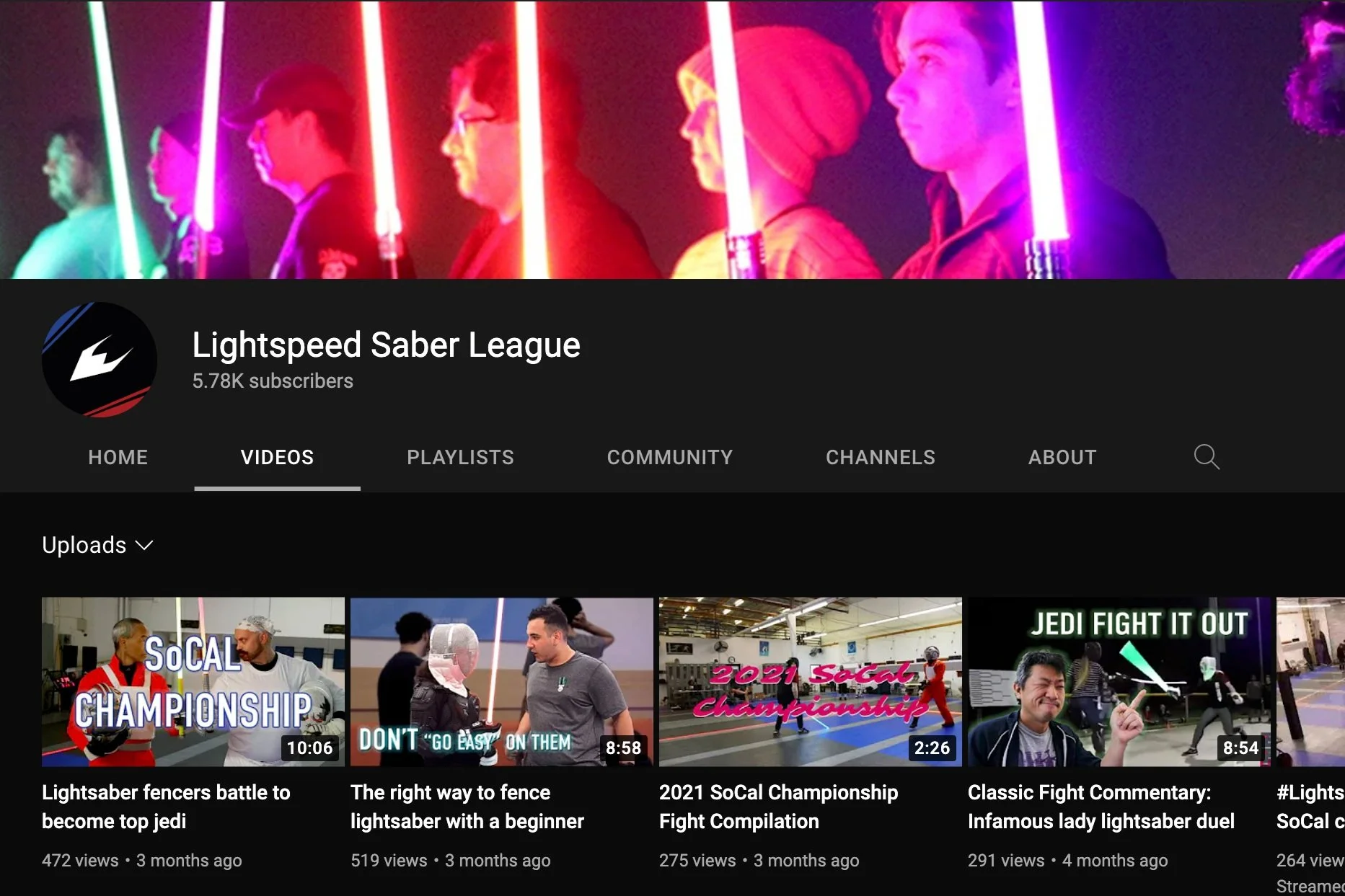Open the SoCal Championship video thumbnail
This screenshot has width=1345, height=896.
[x=193, y=682]
